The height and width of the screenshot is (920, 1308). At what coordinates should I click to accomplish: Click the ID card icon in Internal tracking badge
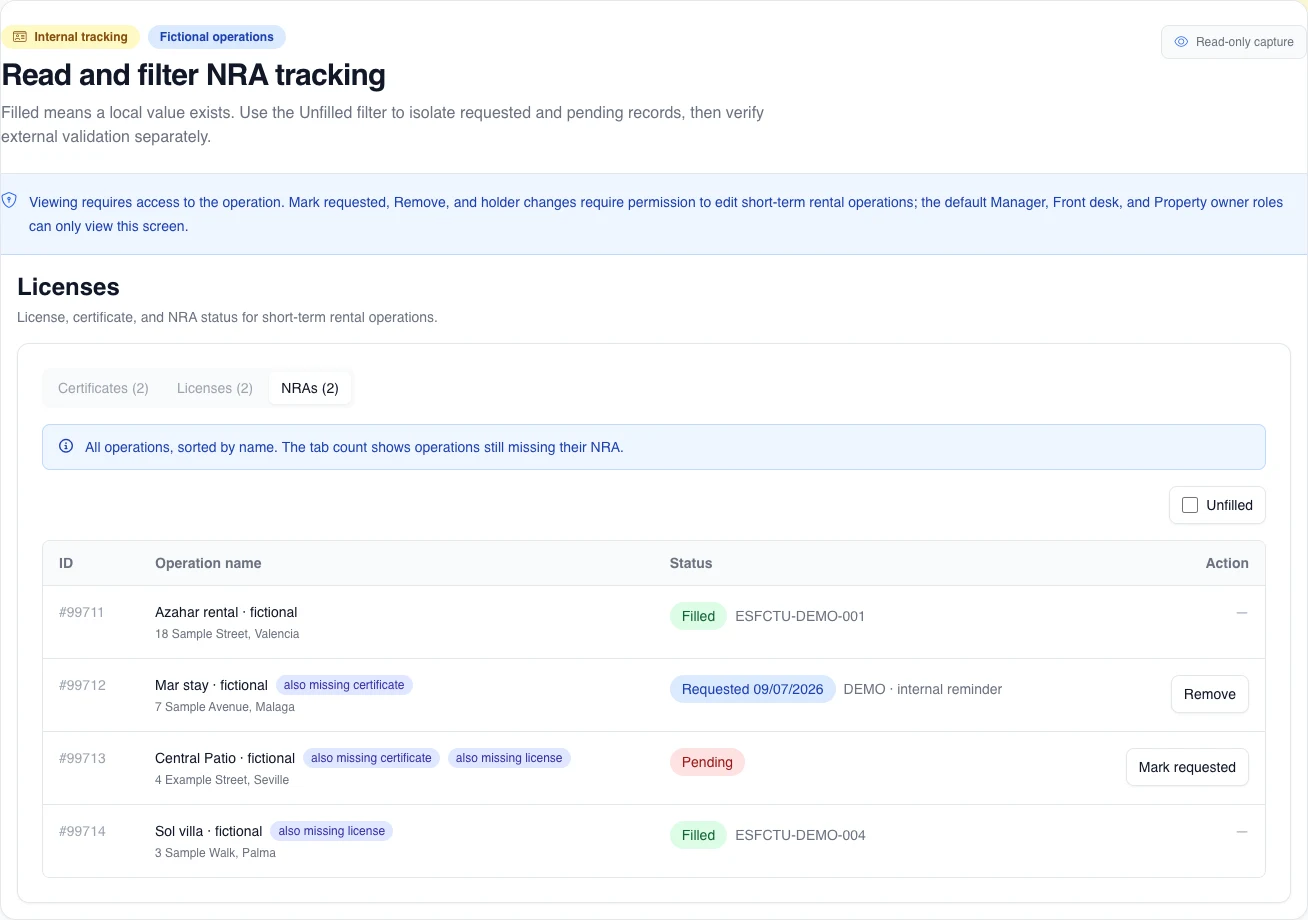coord(20,37)
